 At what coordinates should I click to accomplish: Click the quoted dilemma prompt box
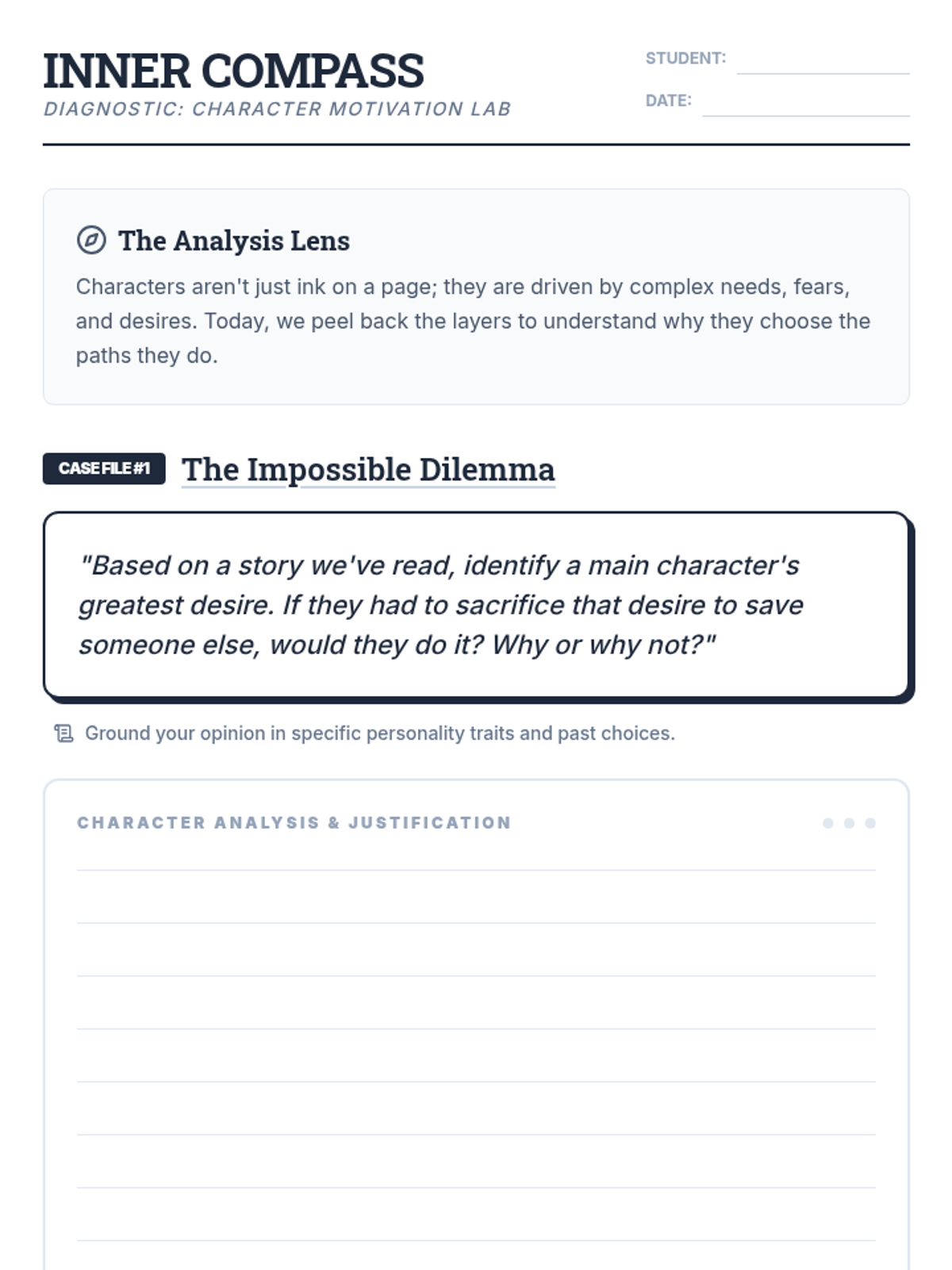(x=476, y=605)
